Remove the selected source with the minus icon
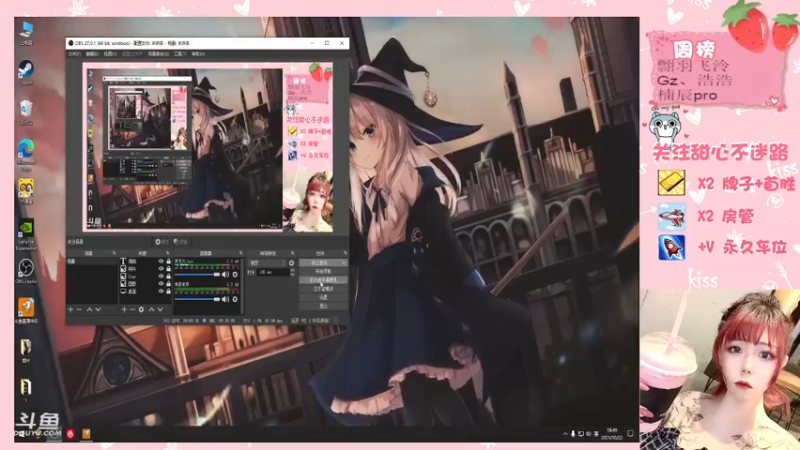Screen dimensions: 800x450 tap(133, 309)
